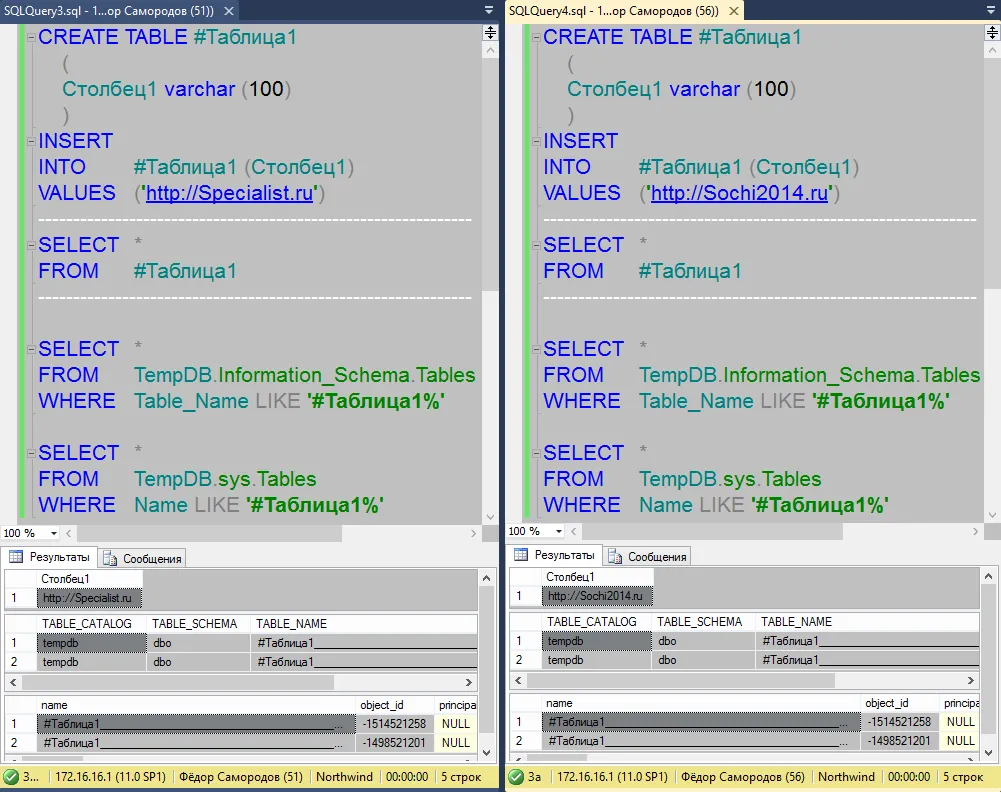Image resolution: width=1001 pixels, height=792 pixels.
Task: Open Сообщения tab in left pane
Action: pyautogui.click(x=143, y=558)
